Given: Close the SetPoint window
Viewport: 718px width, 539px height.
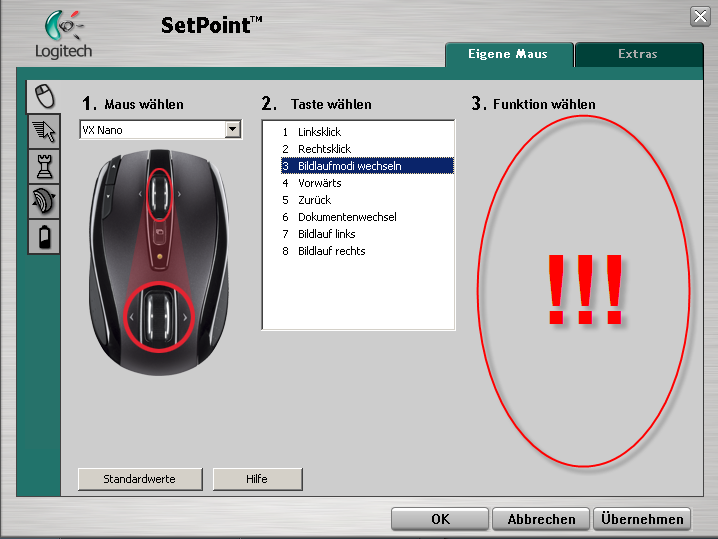Looking at the screenshot, I should (700, 16).
